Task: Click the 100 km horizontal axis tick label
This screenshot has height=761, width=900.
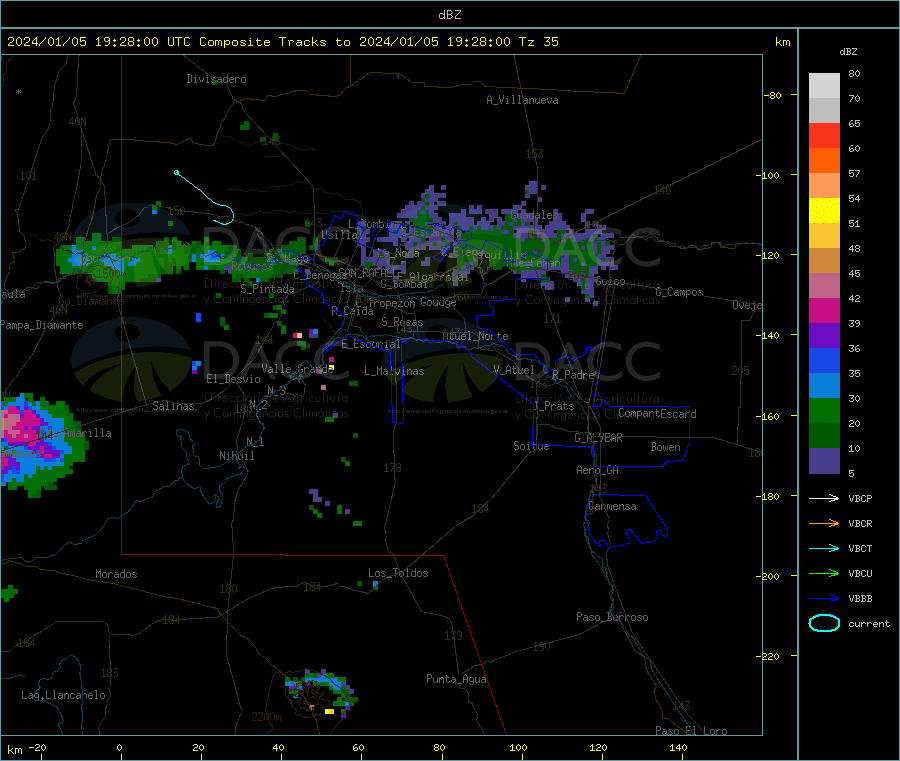Action: click(x=518, y=747)
